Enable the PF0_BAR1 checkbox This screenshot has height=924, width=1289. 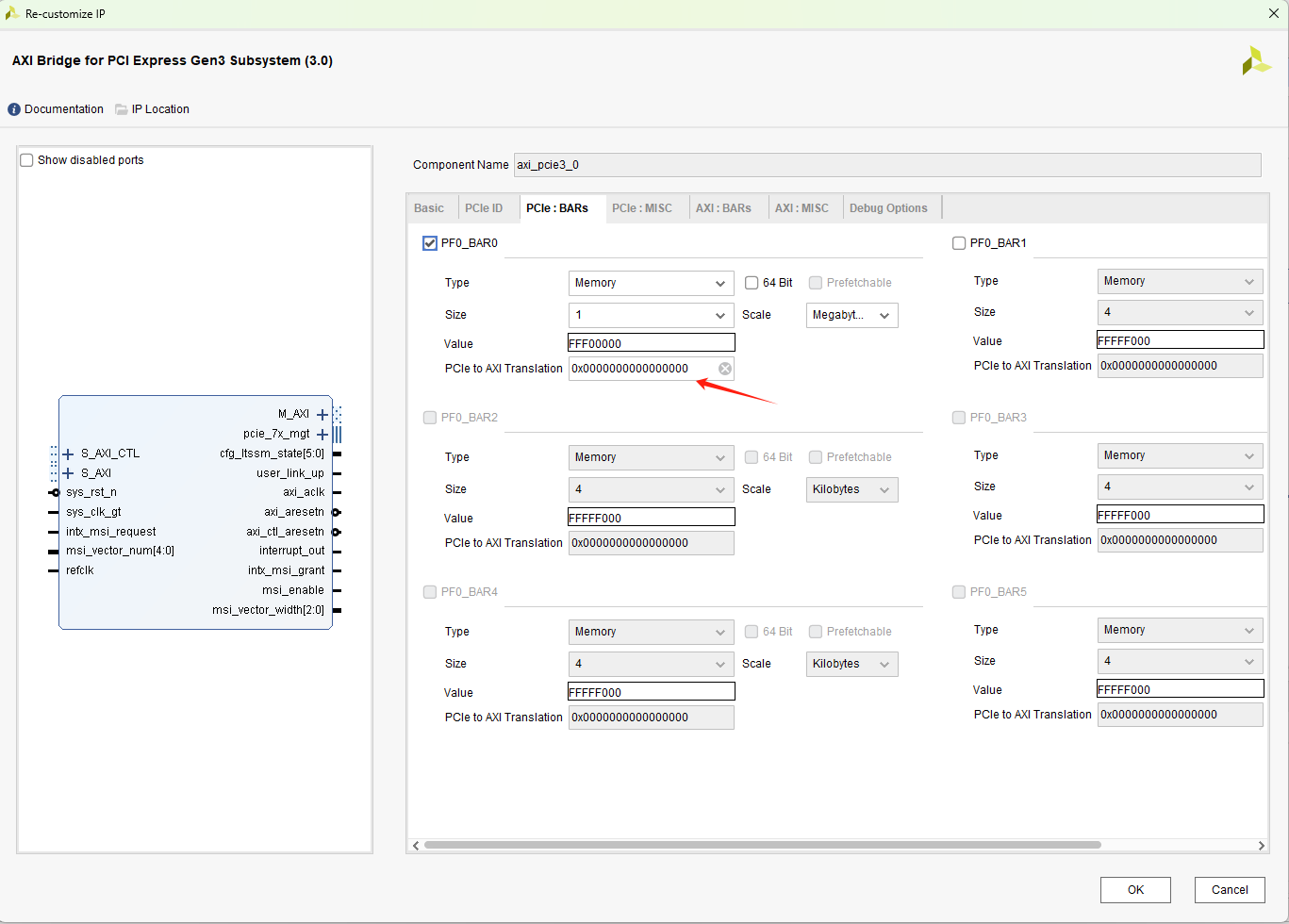(x=959, y=243)
